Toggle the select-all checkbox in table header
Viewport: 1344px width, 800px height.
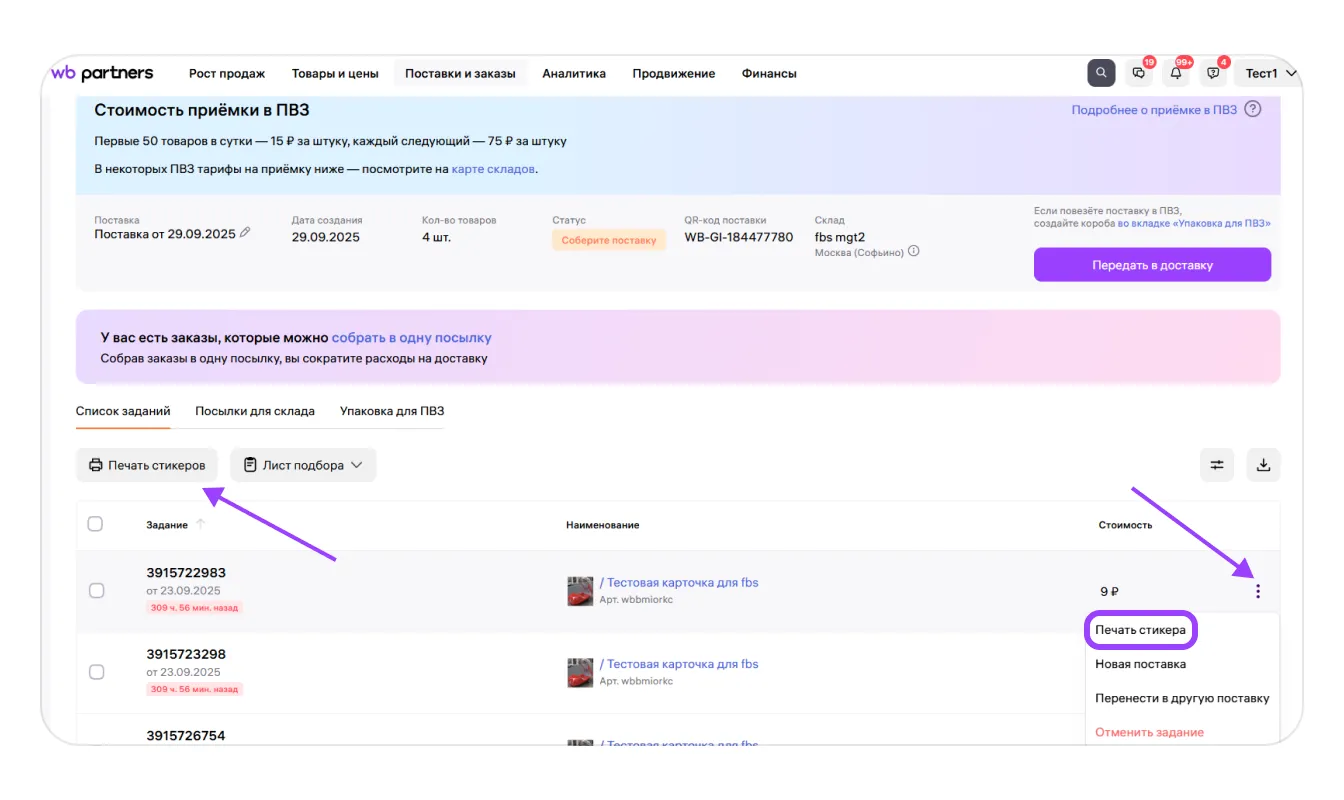pos(95,524)
